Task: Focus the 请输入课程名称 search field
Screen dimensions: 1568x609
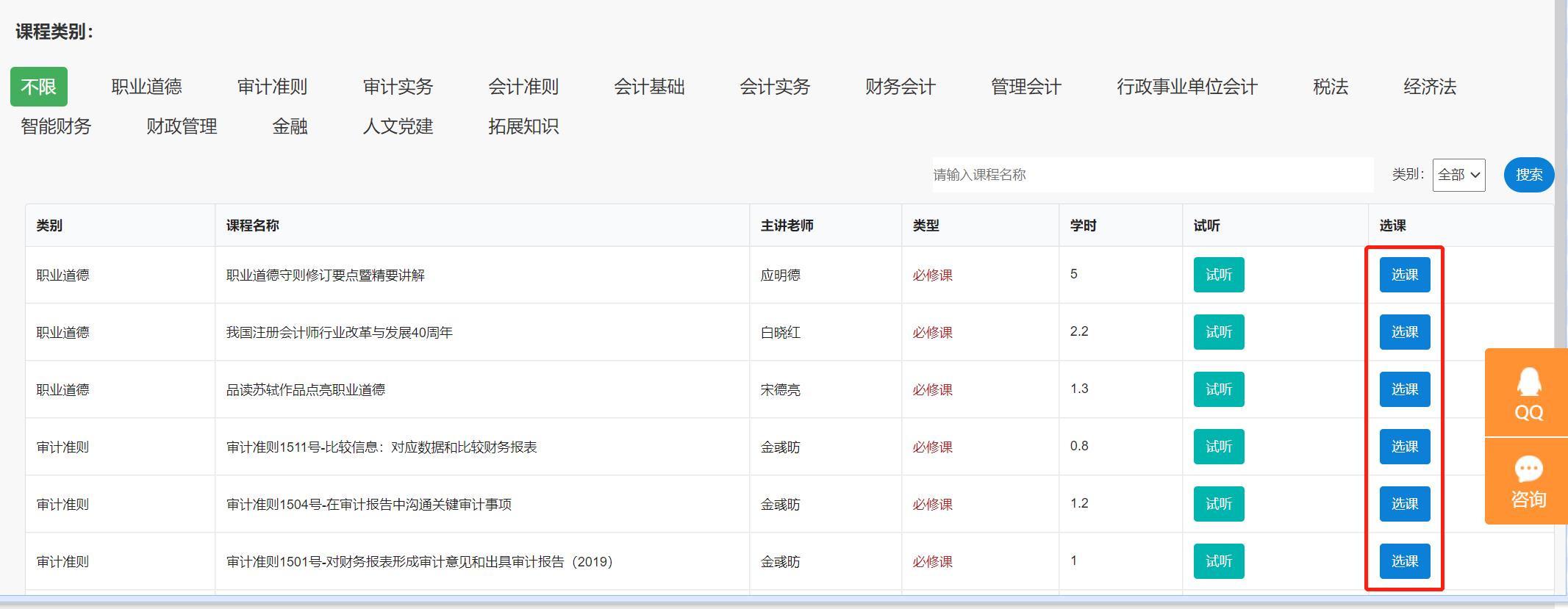Action: point(1152,175)
